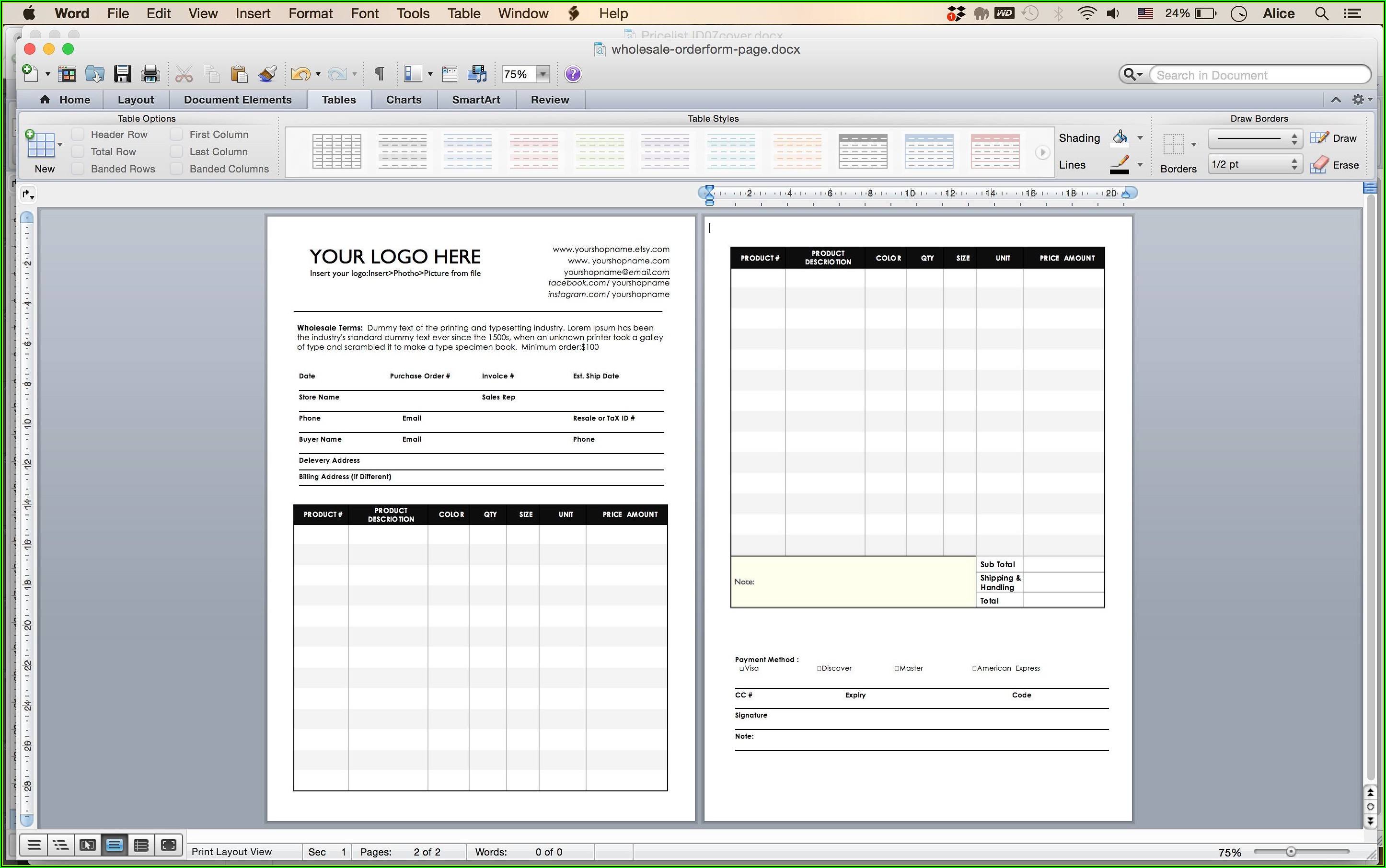The height and width of the screenshot is (868, 1386).
Task: Click the Save floppy disk icon
Action: point(122,74)
